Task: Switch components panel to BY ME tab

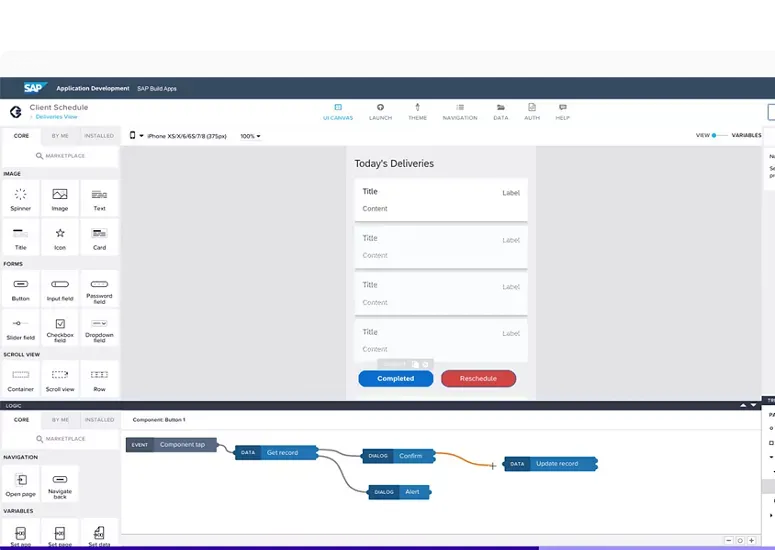Action: [60, 136]
